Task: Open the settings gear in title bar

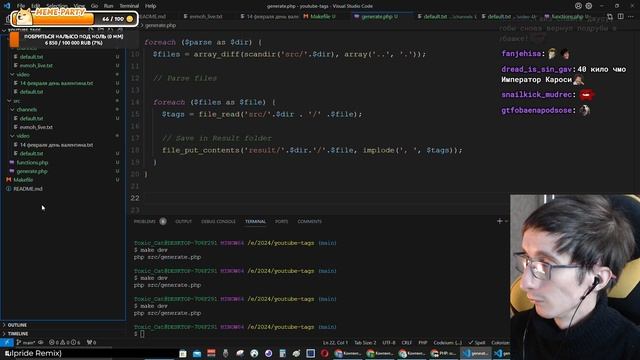Action: point(589,6)
